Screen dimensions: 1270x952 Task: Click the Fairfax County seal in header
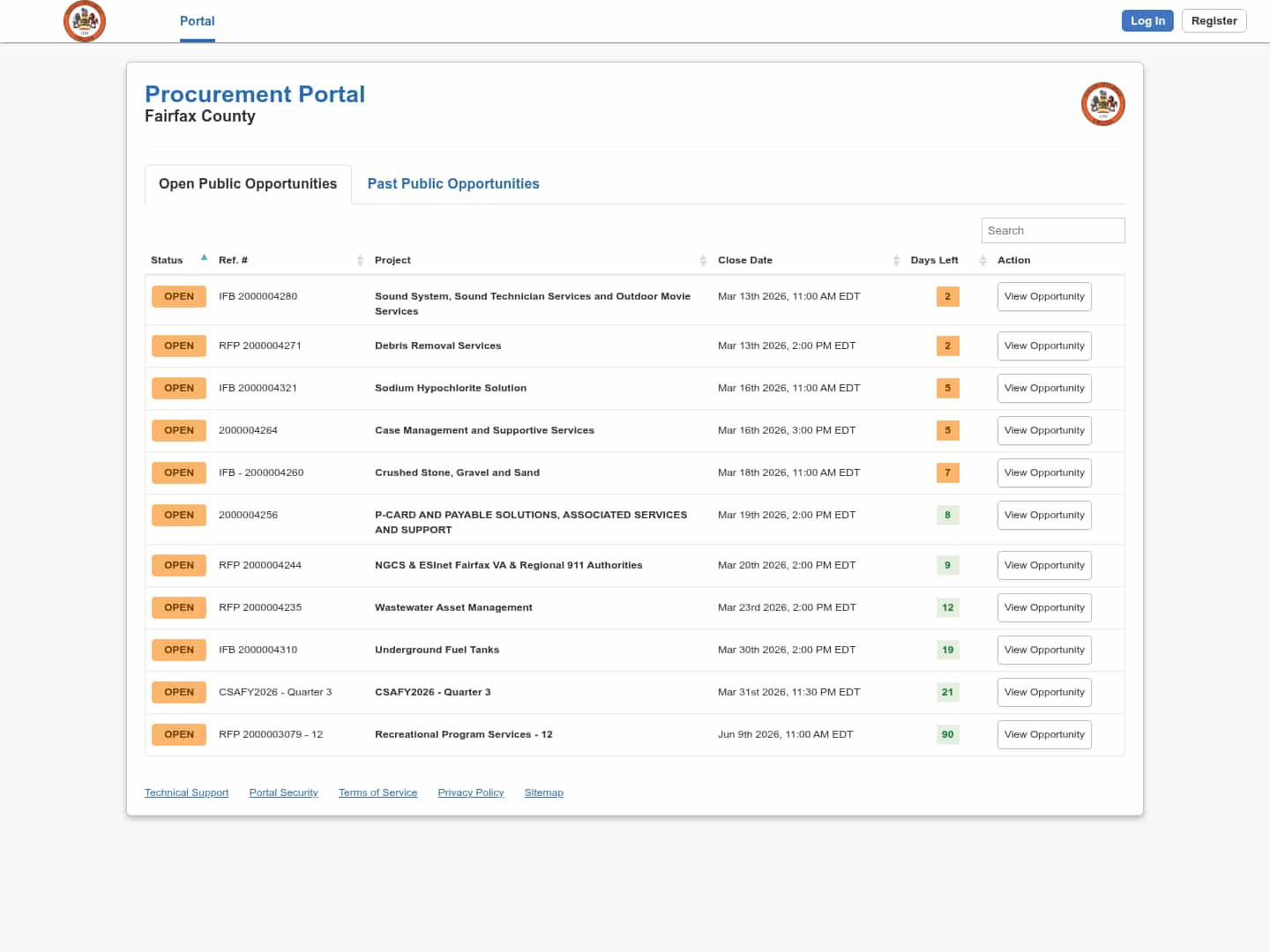pos(85,21)
